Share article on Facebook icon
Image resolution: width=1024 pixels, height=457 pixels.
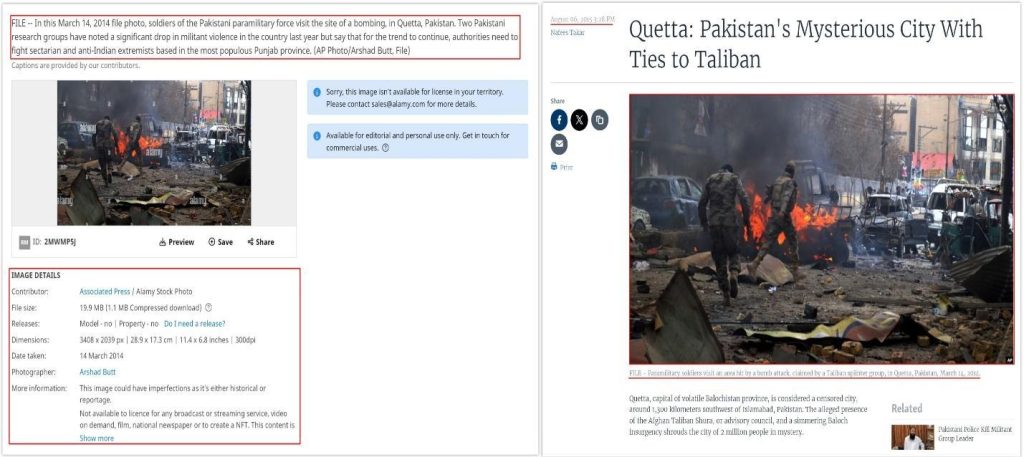(x=559, y=119)
